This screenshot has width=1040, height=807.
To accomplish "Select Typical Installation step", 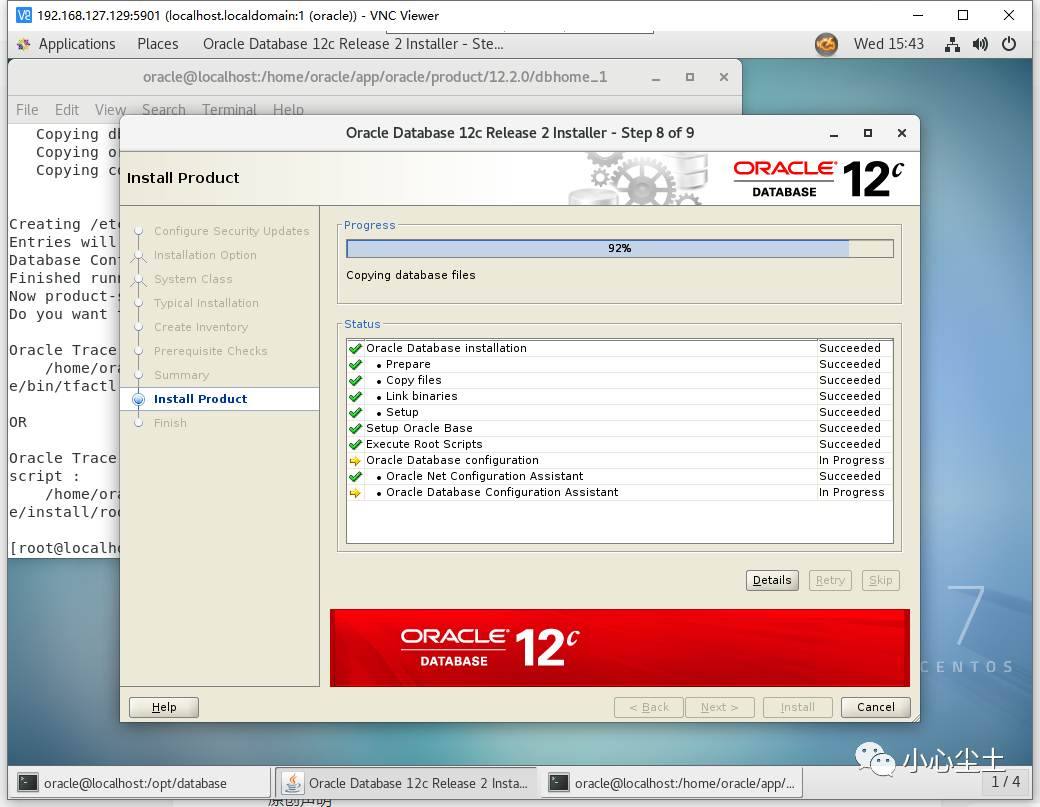I will click(206, 303).
